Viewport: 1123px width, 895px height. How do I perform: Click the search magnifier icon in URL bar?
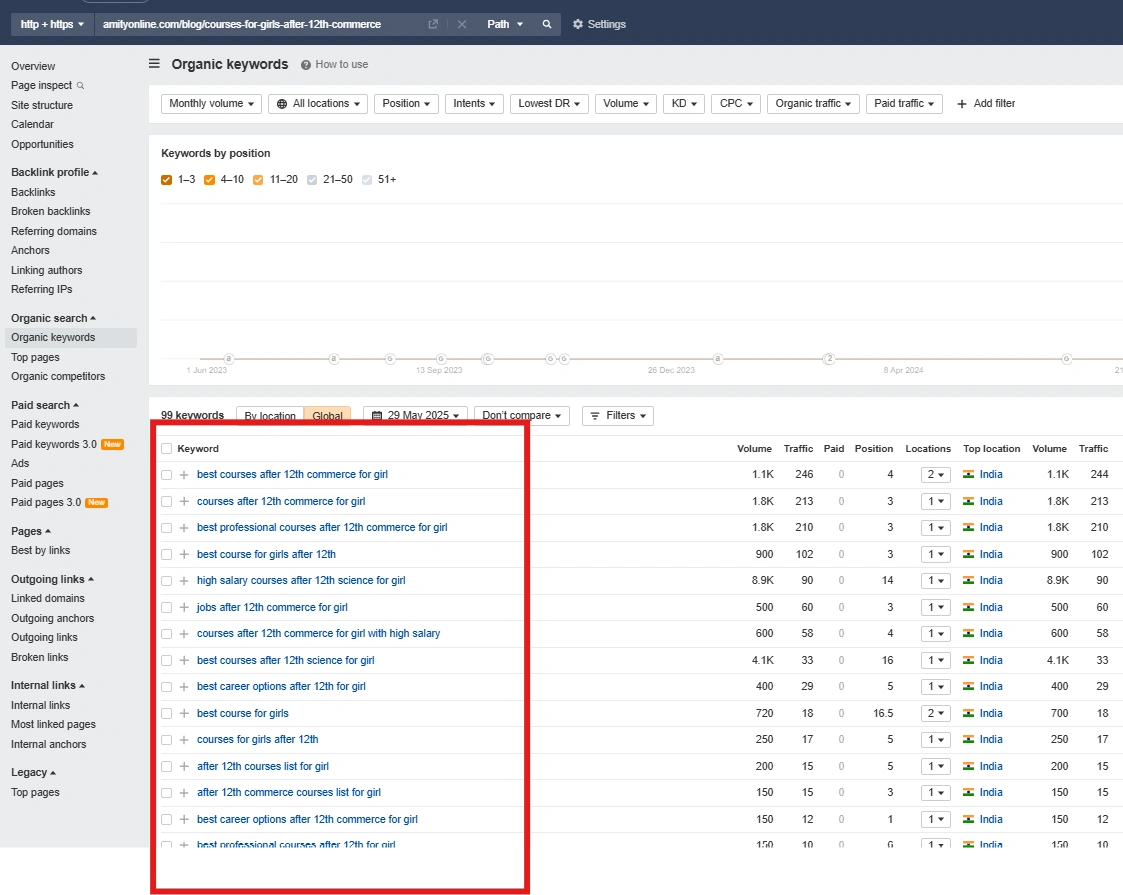pyautogui.click(x=547, y=24)
